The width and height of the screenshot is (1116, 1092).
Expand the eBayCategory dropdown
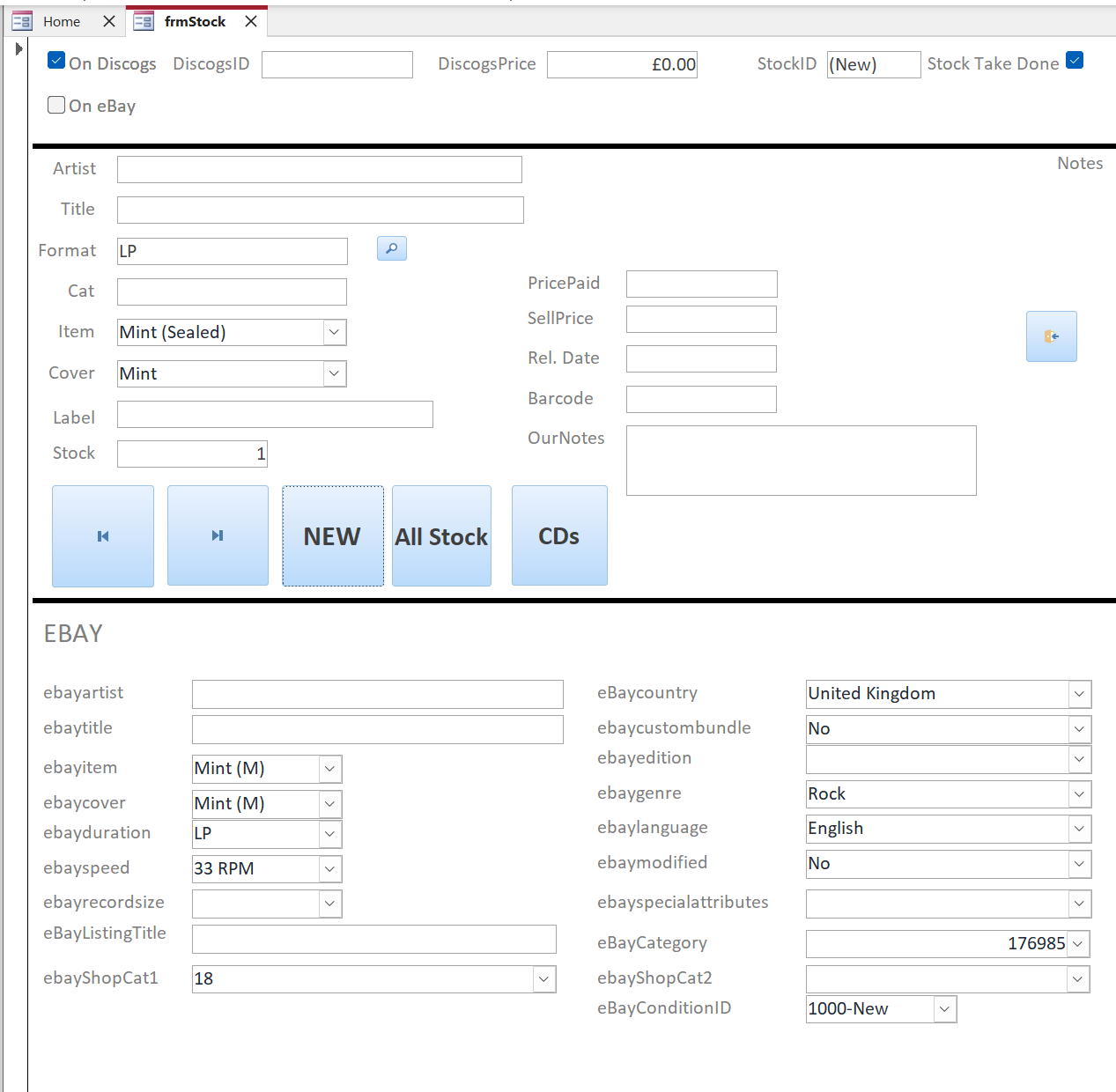(1078, 944)
